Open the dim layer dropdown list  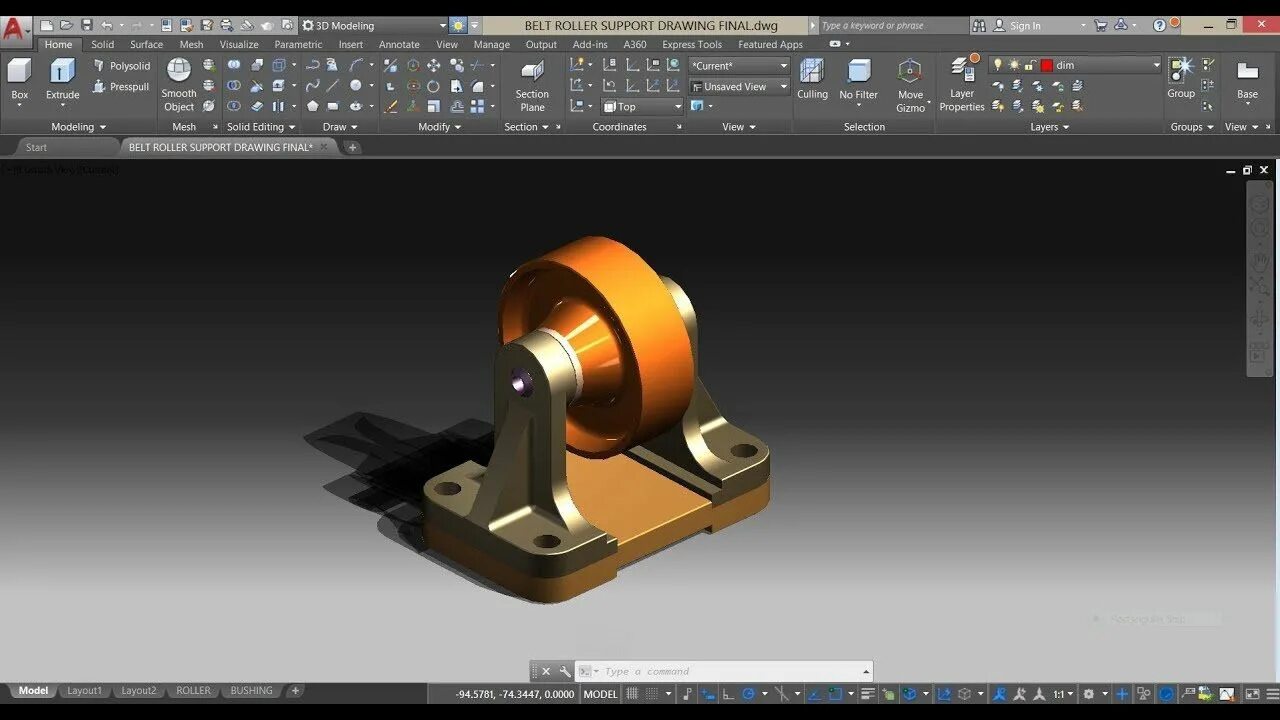(1076, 65)
